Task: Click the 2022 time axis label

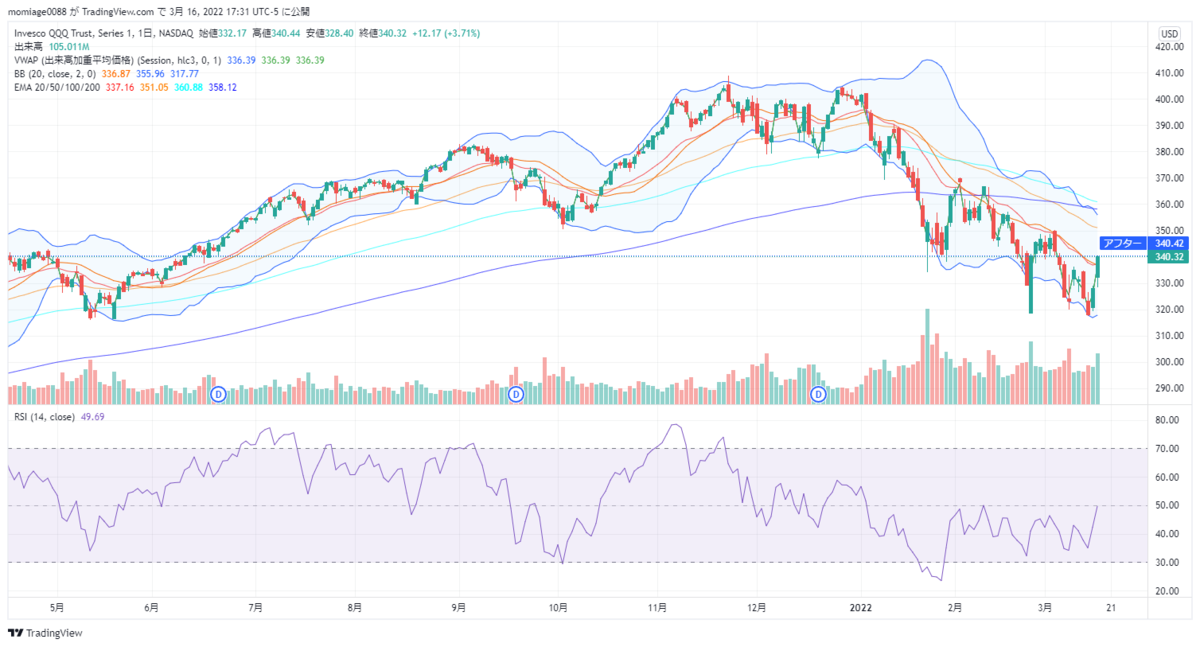Action: [859, 607]
